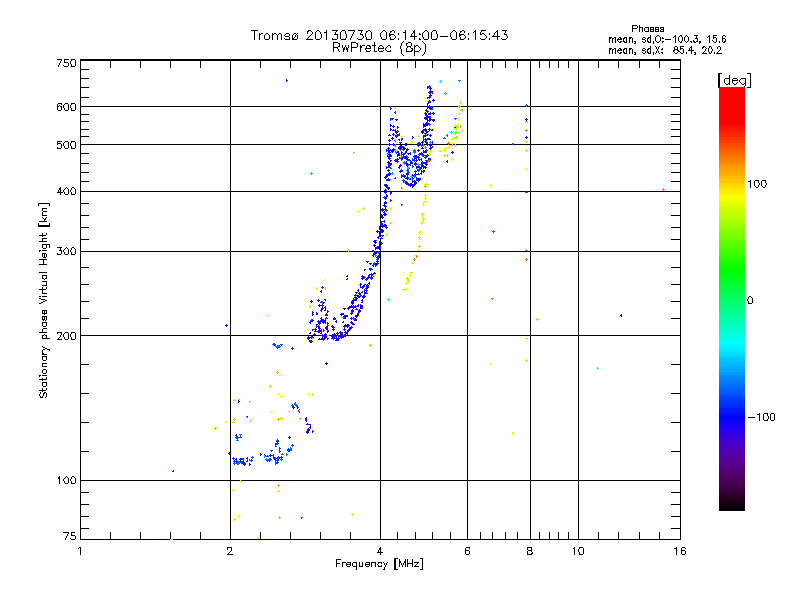
Task: Click the '200' y-axis tick label
Action: coord(66,336)
